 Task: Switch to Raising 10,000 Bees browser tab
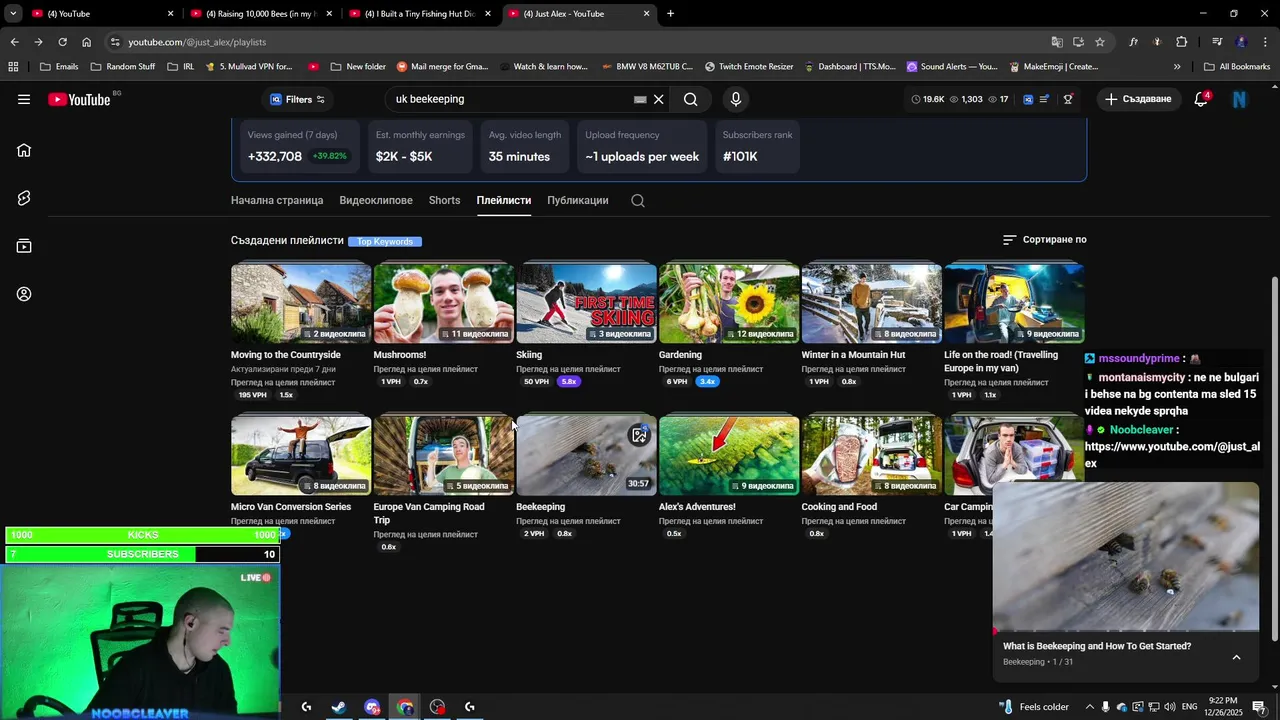point(260,14)
